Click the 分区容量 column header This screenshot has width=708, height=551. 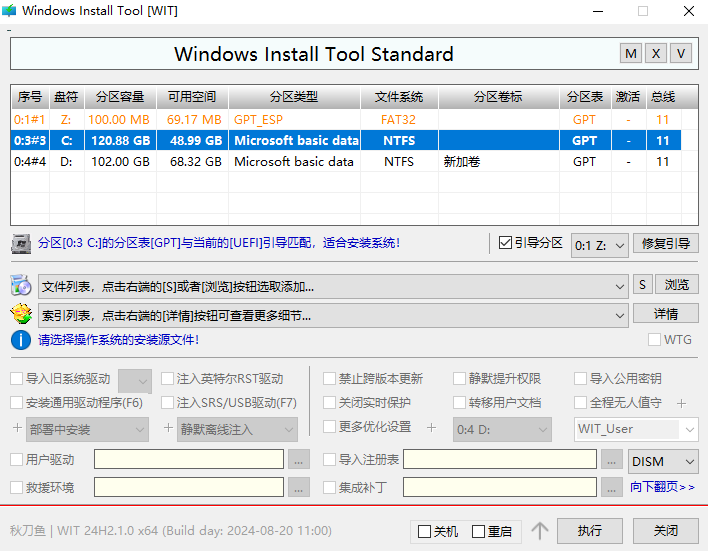120,97
